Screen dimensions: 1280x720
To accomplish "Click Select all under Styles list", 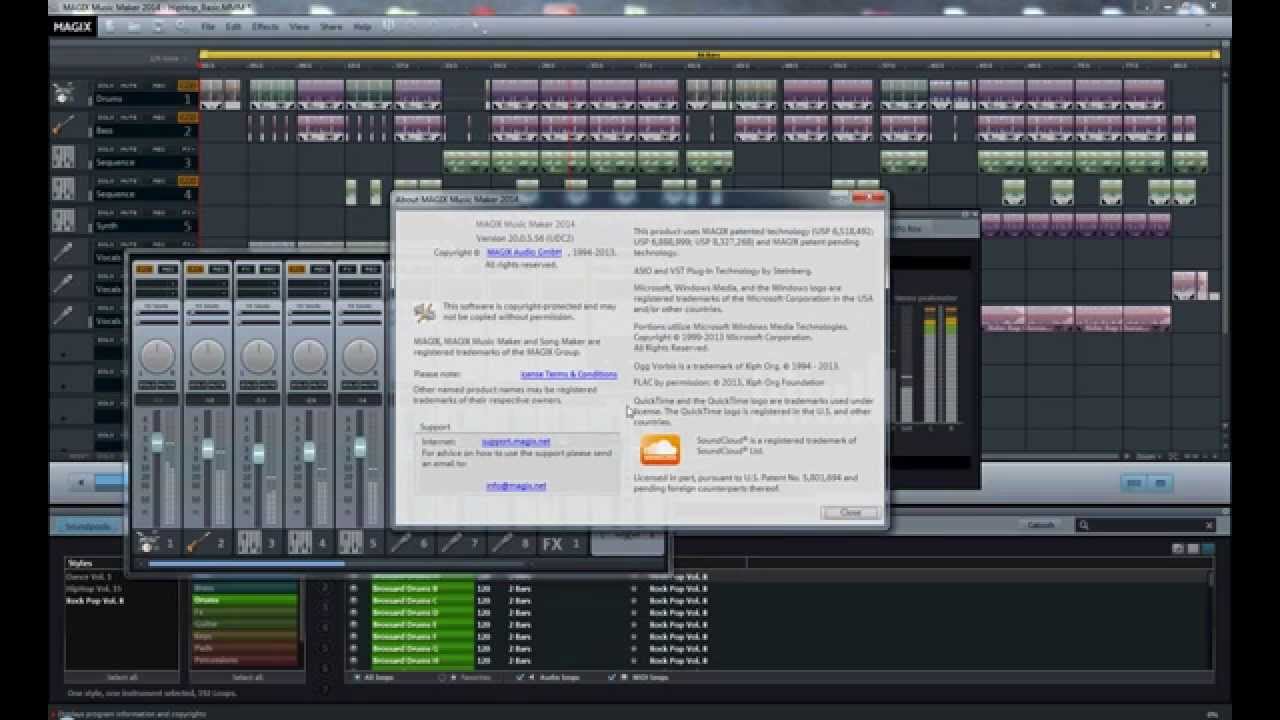I will (123, 677).
